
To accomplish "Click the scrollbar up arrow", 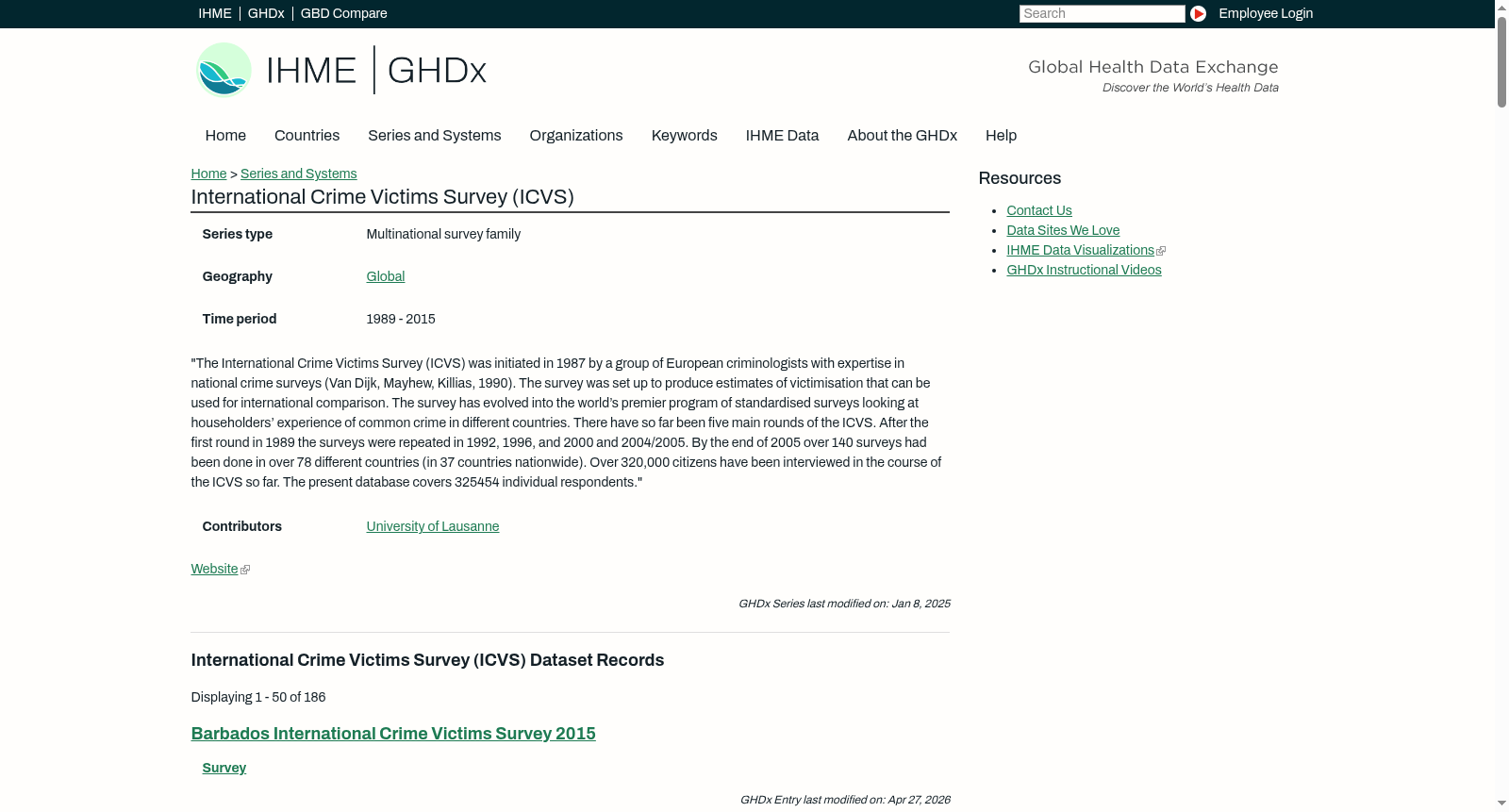I will tap(1501, 7).
